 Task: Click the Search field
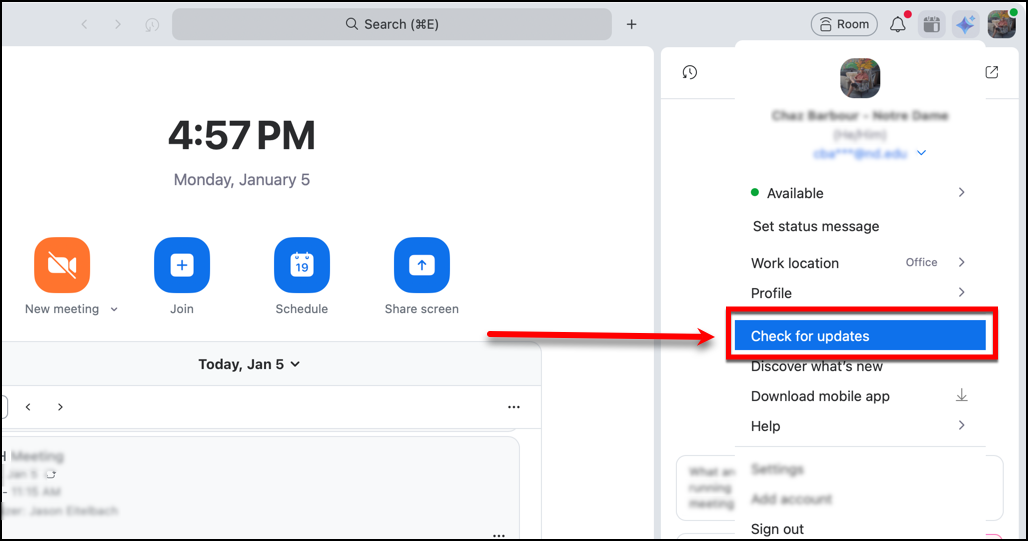(392, 24)
